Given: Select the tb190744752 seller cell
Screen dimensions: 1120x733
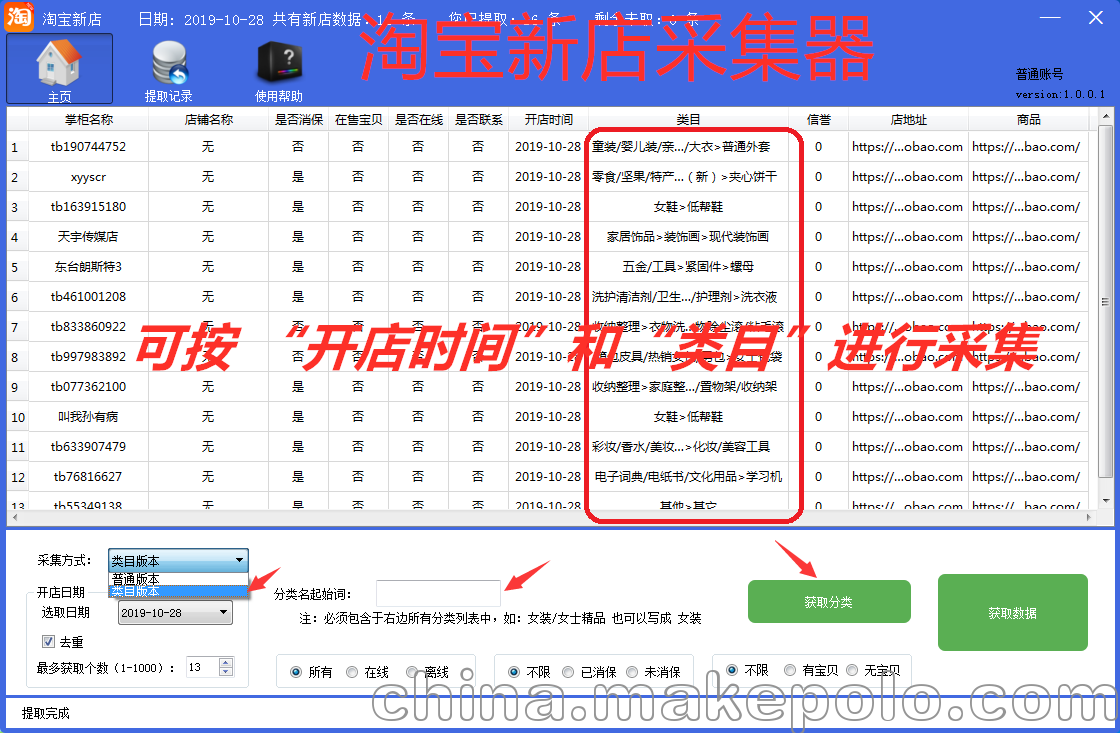Looking at the screenshot, I should point(89,146).
